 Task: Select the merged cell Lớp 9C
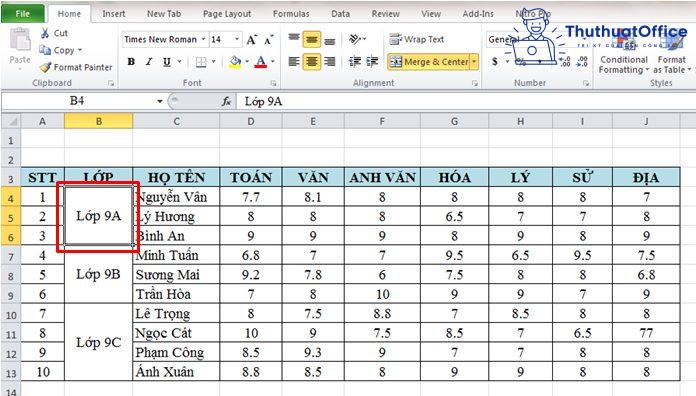[99, 342]
